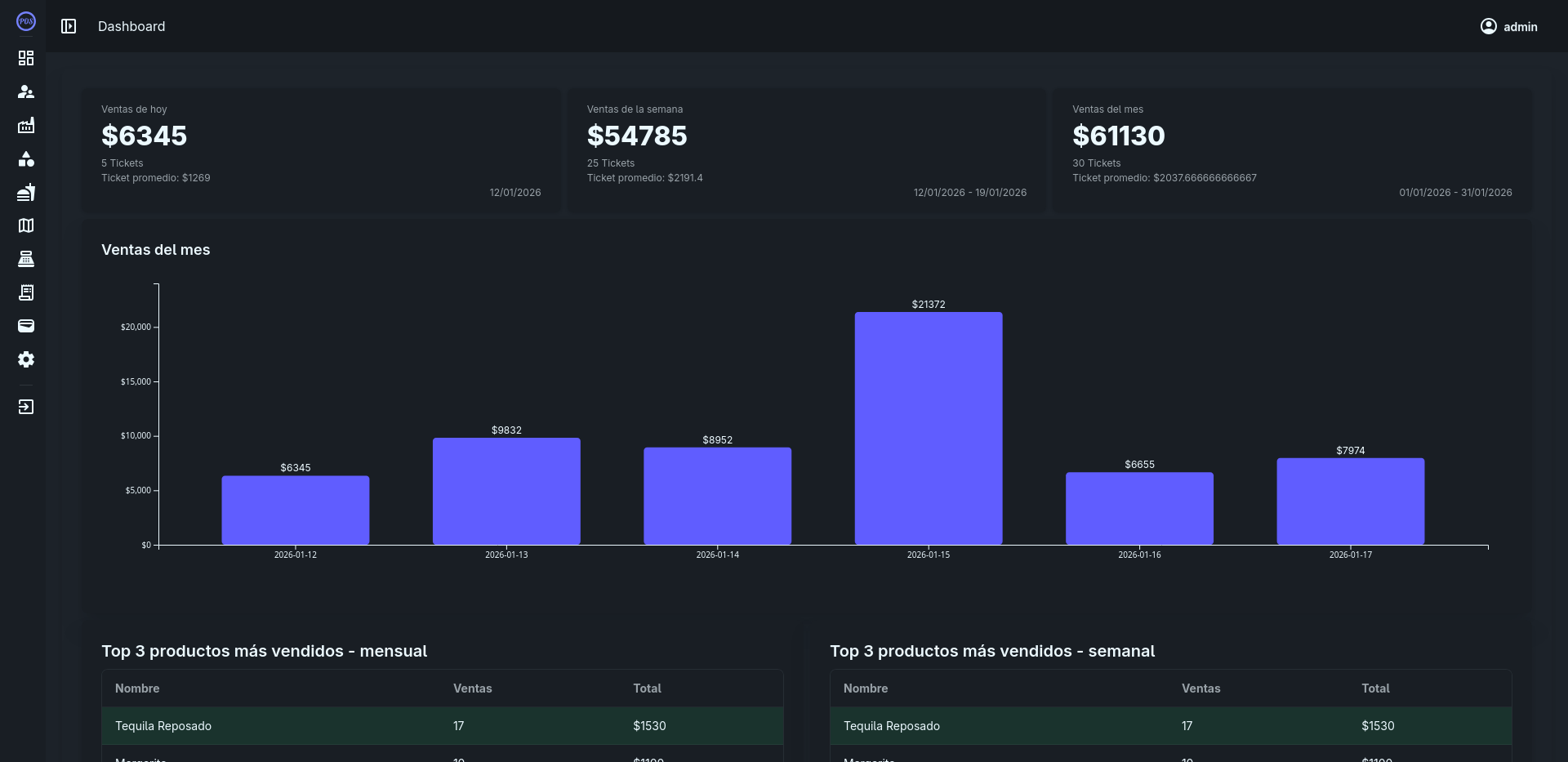Screen dimensions: 1568x762
Task: Open the cash register icon in sidebar
Action: coord(26,259)
